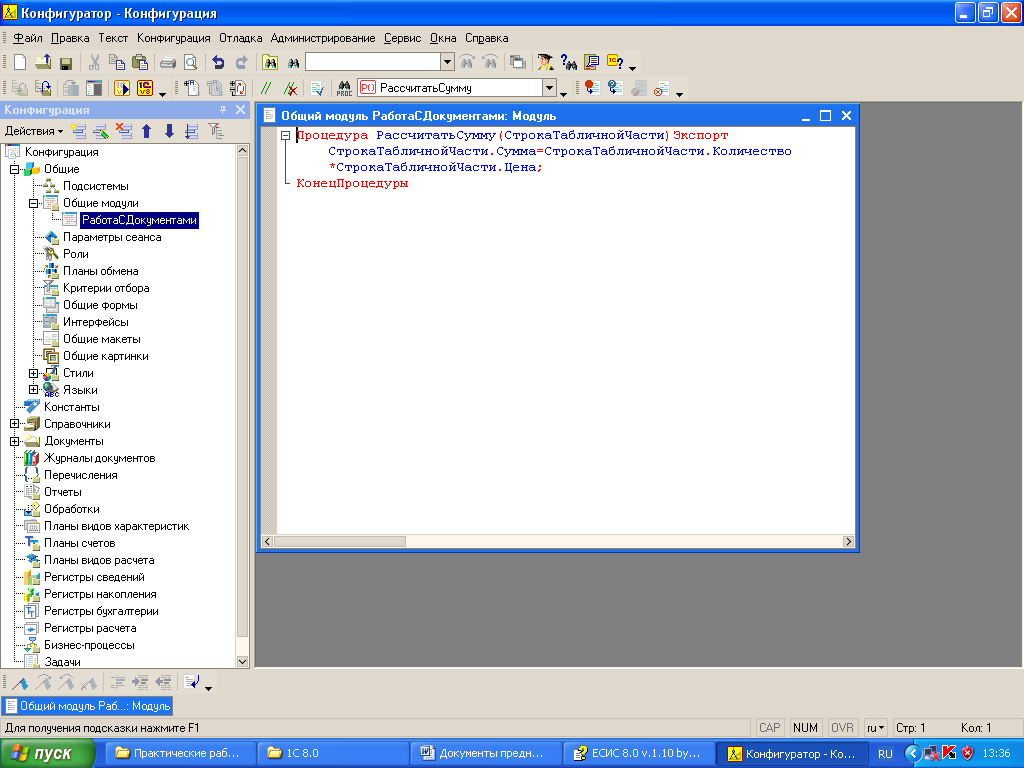Select the РаботаСДокументами module
1024x768 pixels.
[139, 220]
